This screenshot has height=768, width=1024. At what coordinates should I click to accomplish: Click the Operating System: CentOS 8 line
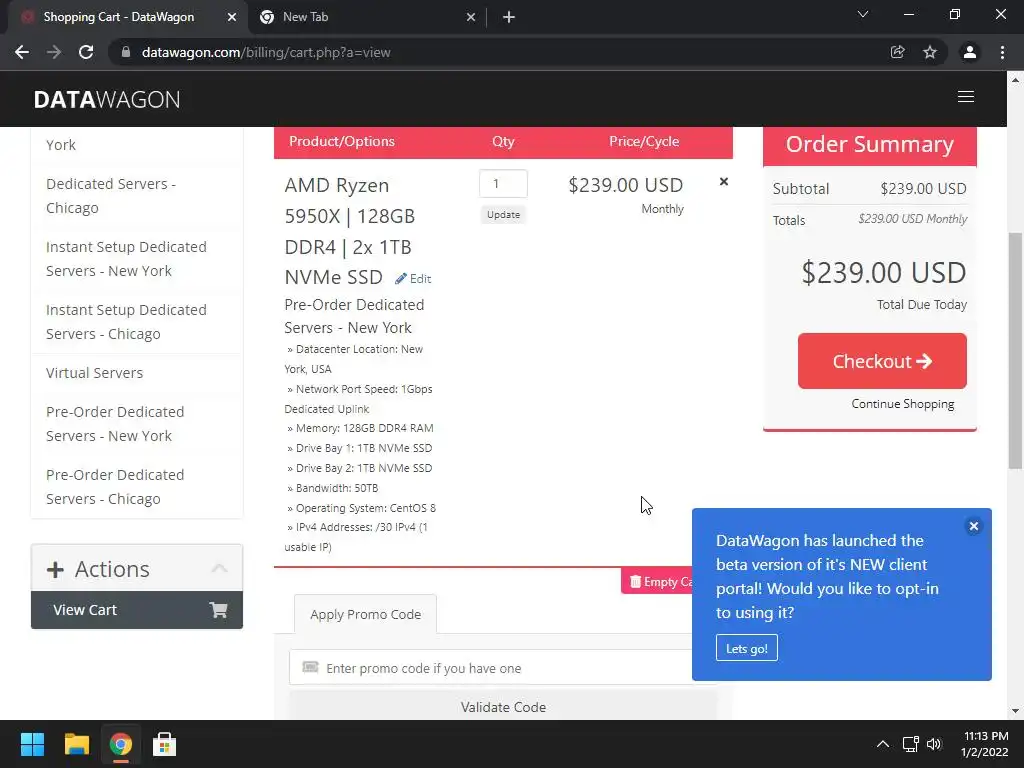pyautogui.click(x=361, y=508)
